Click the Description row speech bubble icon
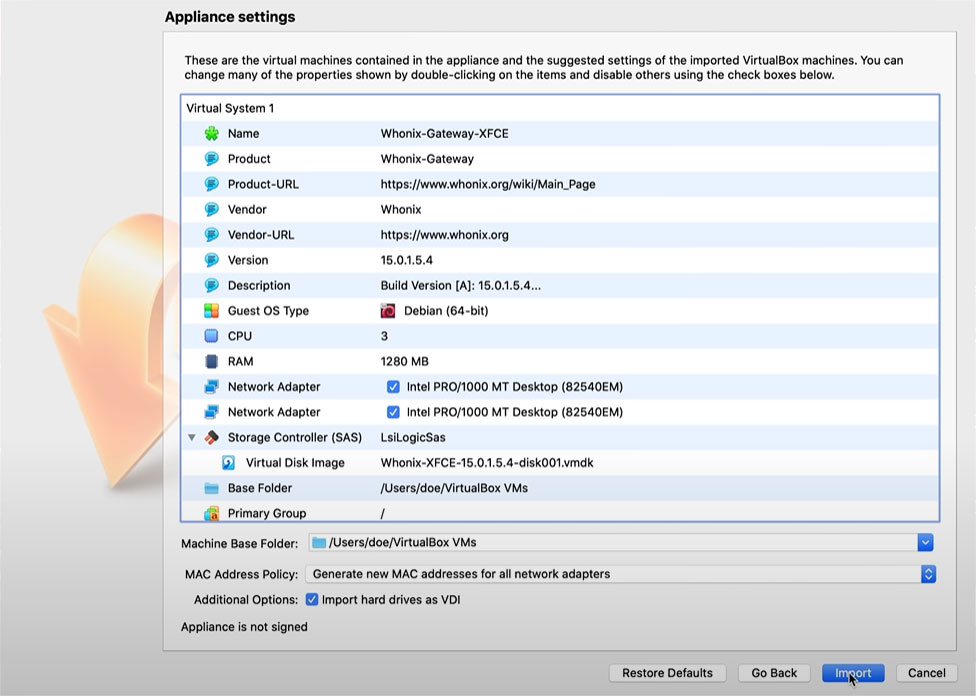Screen dimensions: 976x696 point(212,285)
